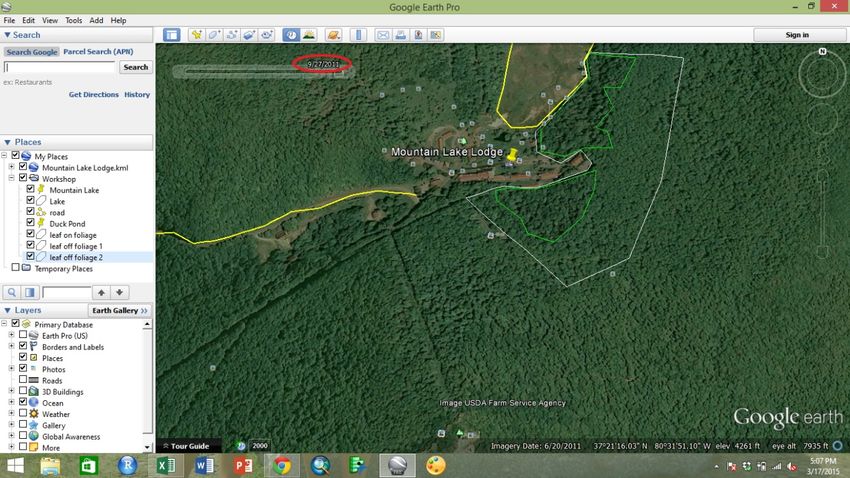Switch to Parcel Search (APN) tab
850x478 pixels.
point(98,51)
